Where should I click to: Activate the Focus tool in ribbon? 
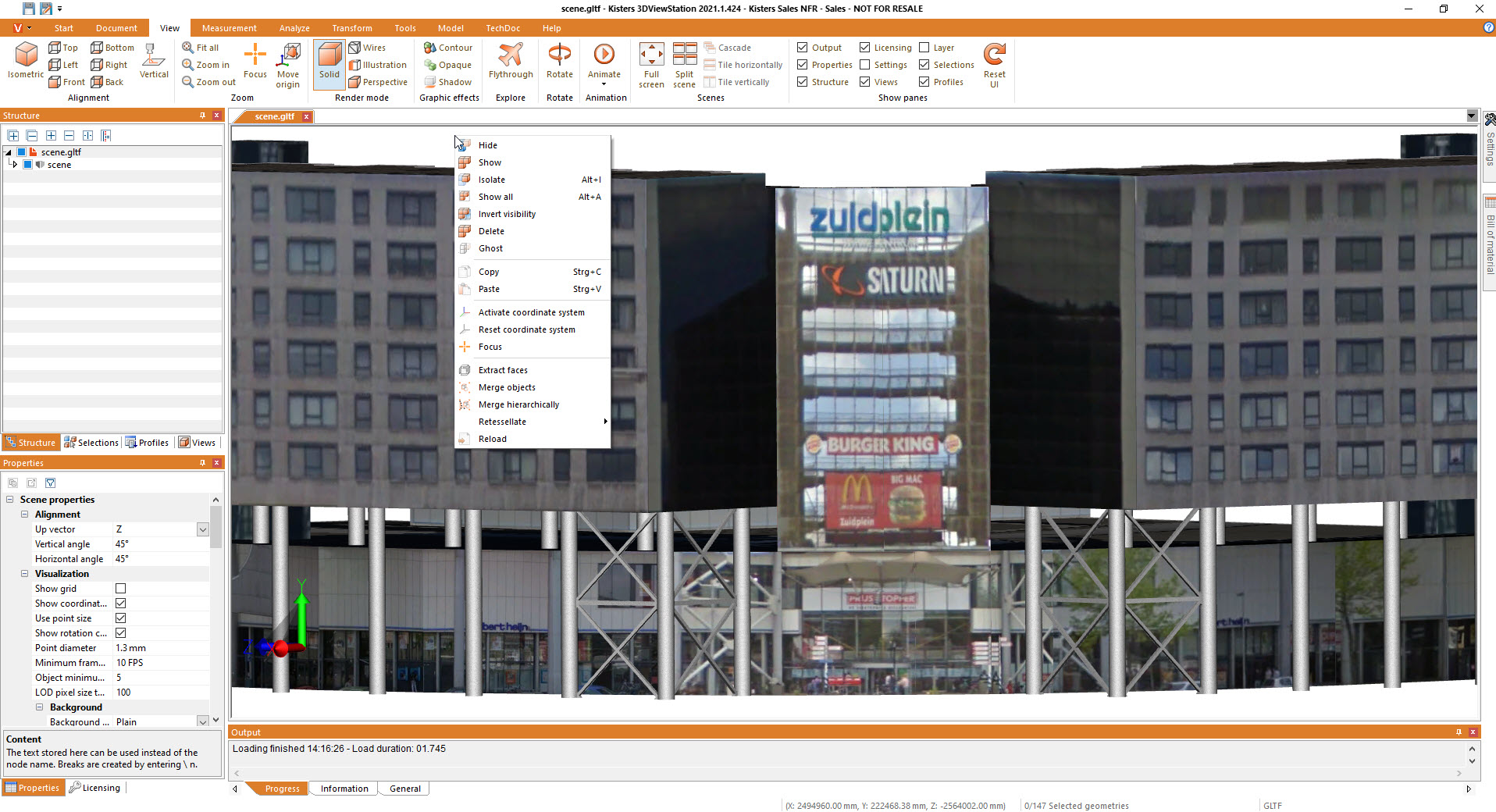coord(255,61)
